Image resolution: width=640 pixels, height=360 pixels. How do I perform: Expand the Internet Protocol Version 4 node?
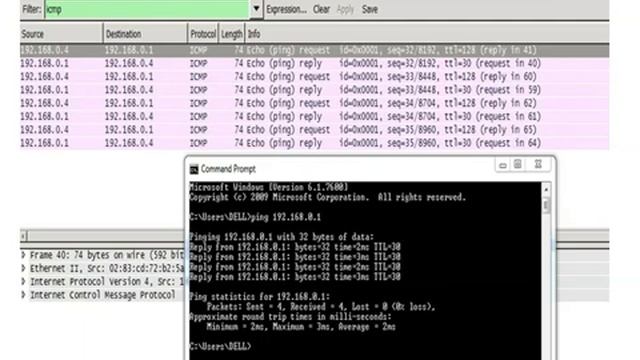(x=23, y=282)
